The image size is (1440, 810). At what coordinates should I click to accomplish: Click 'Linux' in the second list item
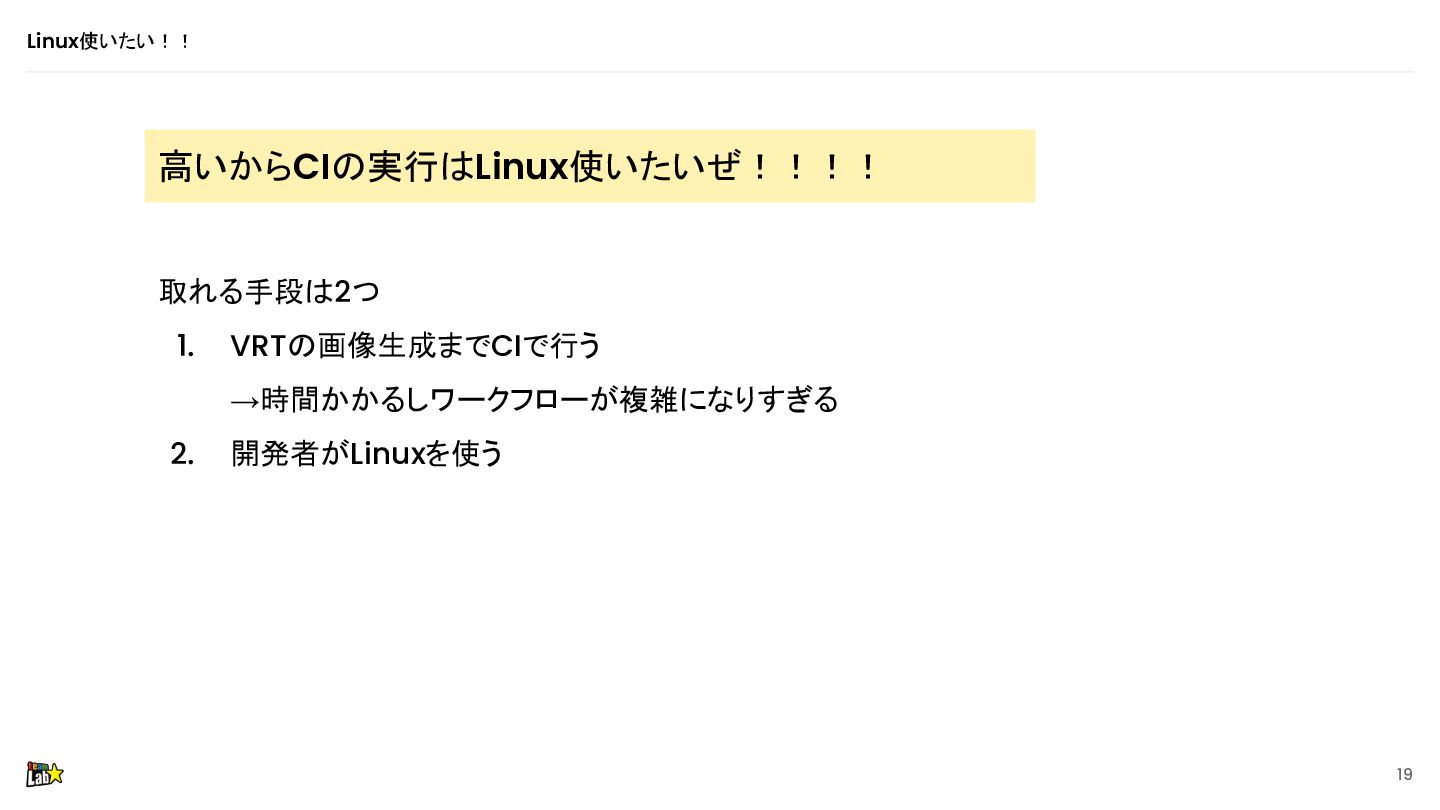pyautogui.click(x=387, y=454)
